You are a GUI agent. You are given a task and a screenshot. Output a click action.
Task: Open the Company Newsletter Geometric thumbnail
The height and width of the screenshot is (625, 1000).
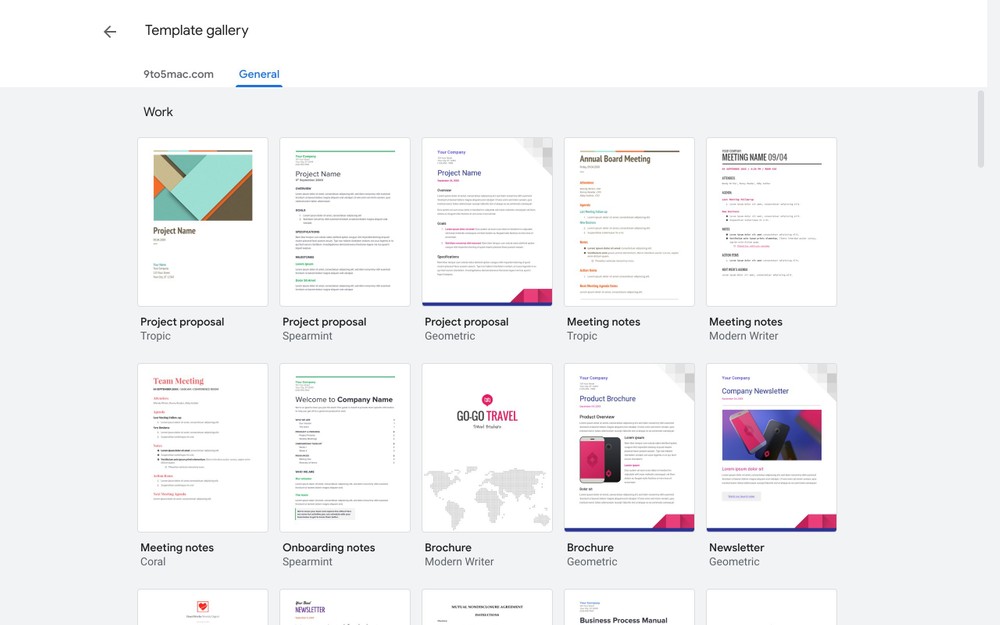click(x=772, y=448)
